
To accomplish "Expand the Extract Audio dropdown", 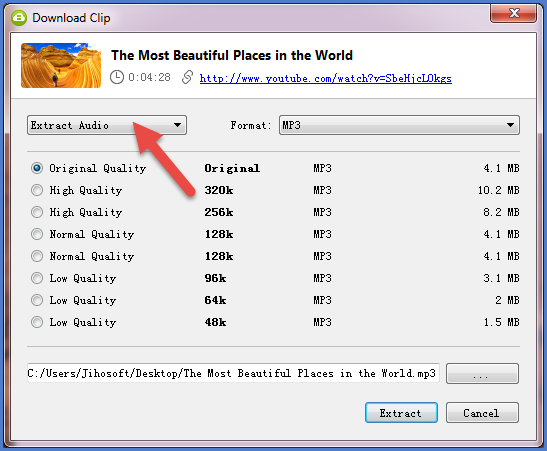I will tap(107, 125).
